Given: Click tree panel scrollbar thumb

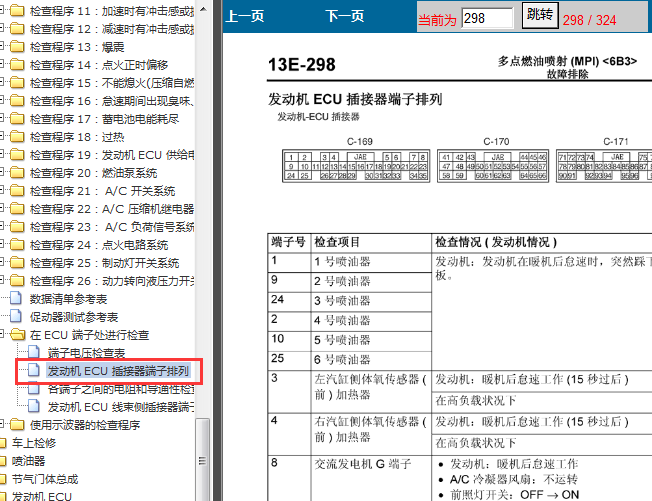Looking at the screenshot, I should pyautogui.click(x=203, y=459).
